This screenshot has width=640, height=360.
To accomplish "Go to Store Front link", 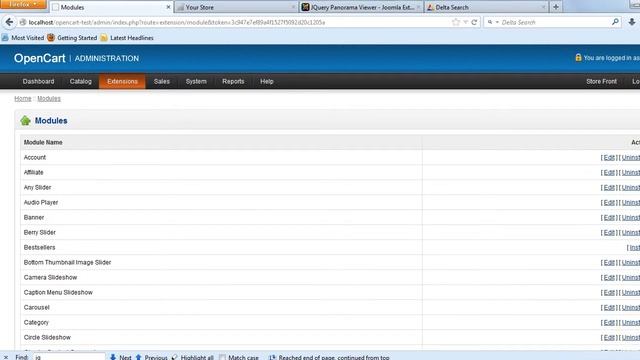I will point(601,81).
